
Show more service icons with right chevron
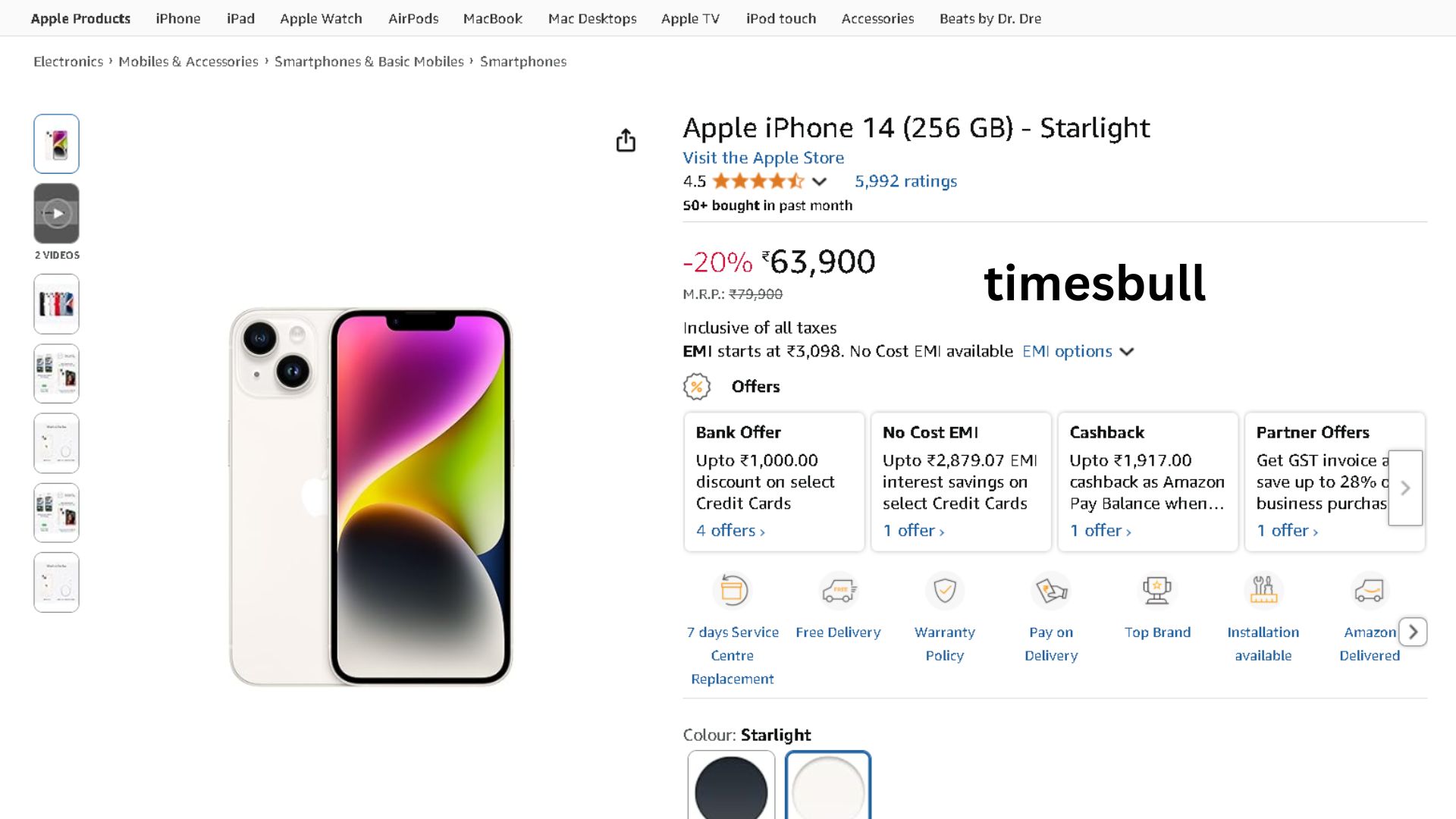click(1413, 632)
